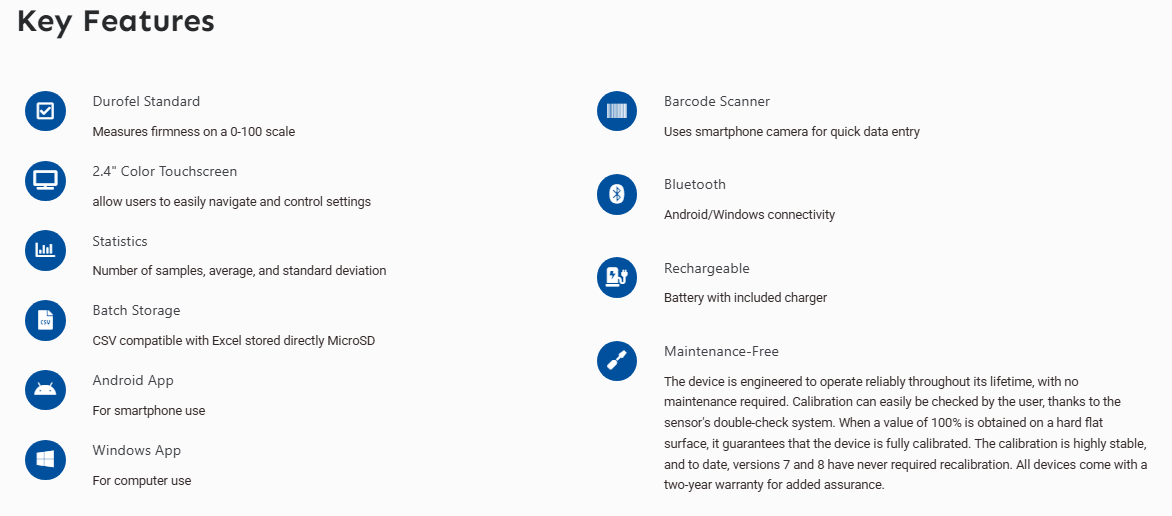Click the Bluetooth symbol icon
This screenshot has height=516, width=1172.
pos(617,194)
